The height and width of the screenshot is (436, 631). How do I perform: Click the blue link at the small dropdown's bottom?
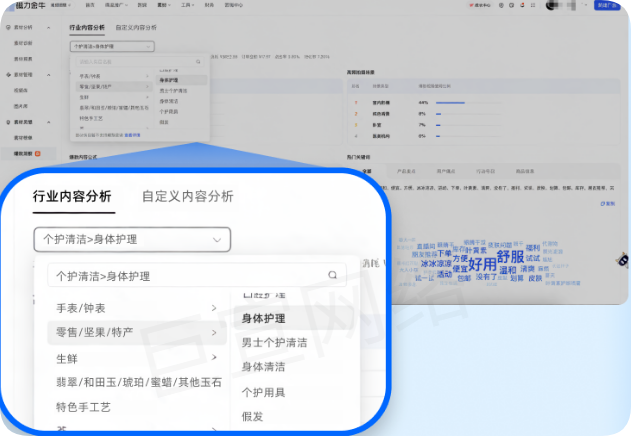tap(132, 135)
